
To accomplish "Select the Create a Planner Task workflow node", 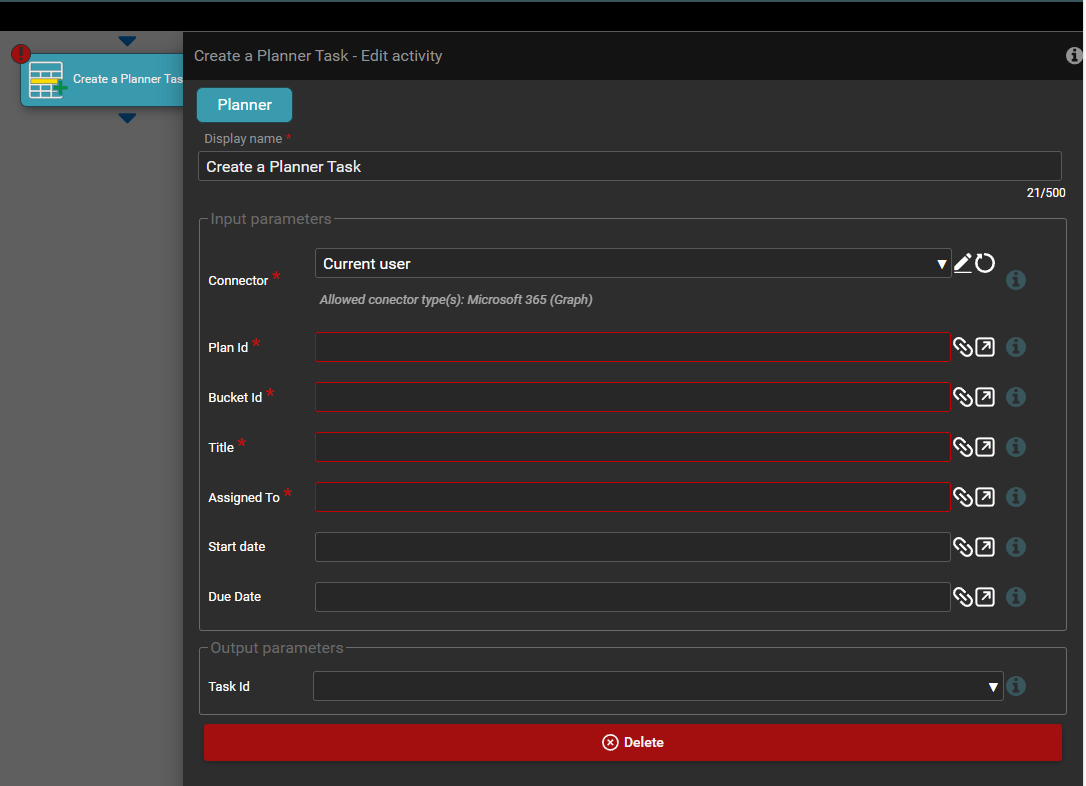I will tap(110, 80).
